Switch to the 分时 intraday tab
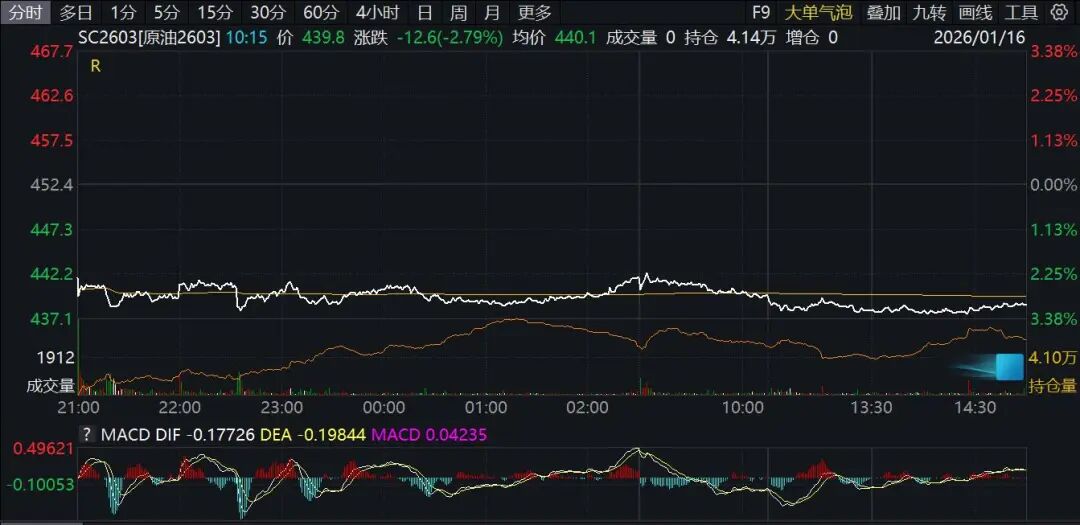The image size is (1080, 525). tap(25, 13)
